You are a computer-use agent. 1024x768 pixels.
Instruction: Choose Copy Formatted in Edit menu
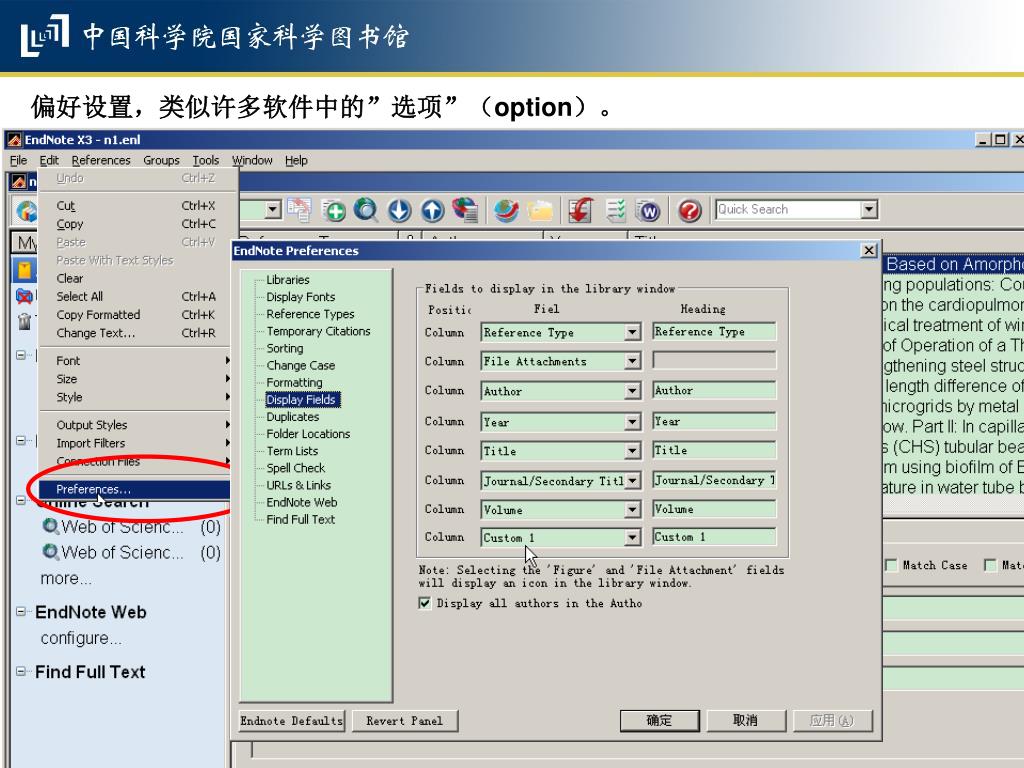pyautogui.click(x=135, y=315)
